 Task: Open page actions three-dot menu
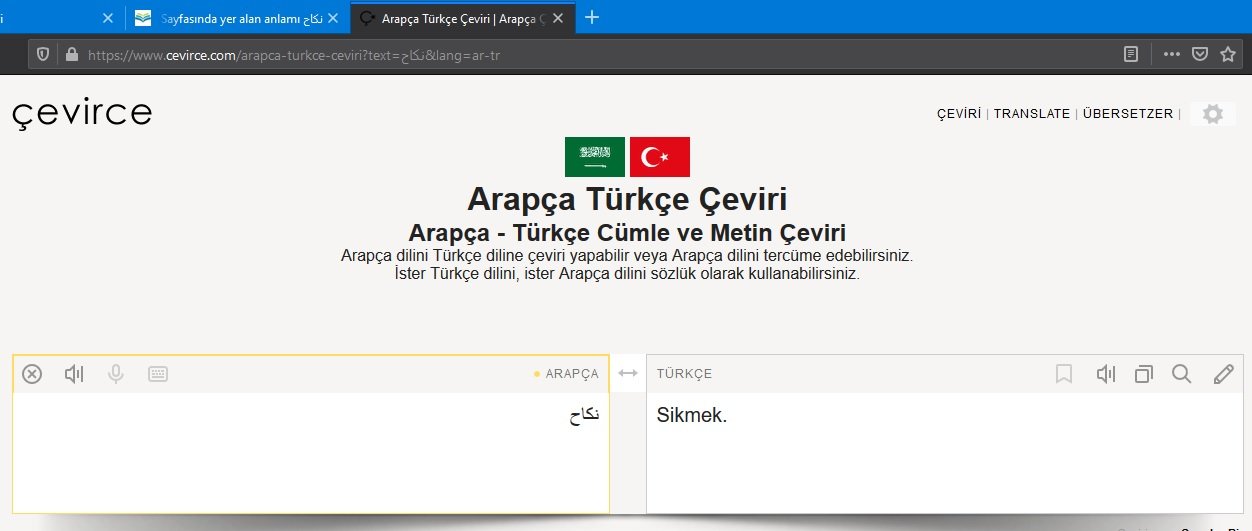pyautogui.click(x=1171, y=55)
